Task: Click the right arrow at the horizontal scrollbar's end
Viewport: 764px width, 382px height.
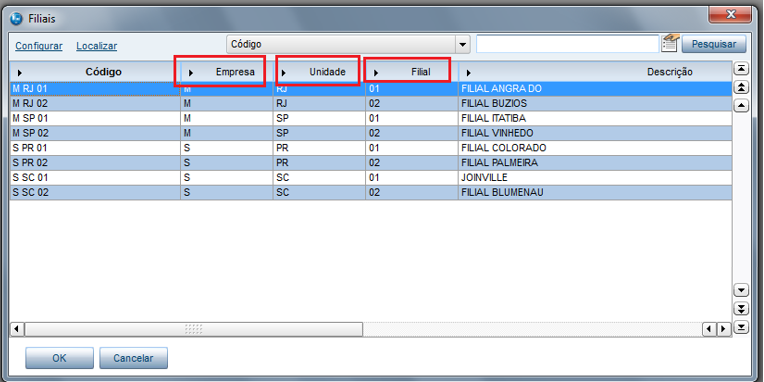Action: tap(723, 329)
